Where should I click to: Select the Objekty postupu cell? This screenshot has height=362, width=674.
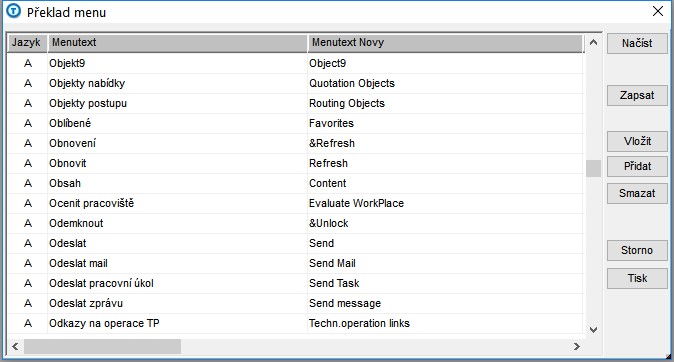pos(177,103)
